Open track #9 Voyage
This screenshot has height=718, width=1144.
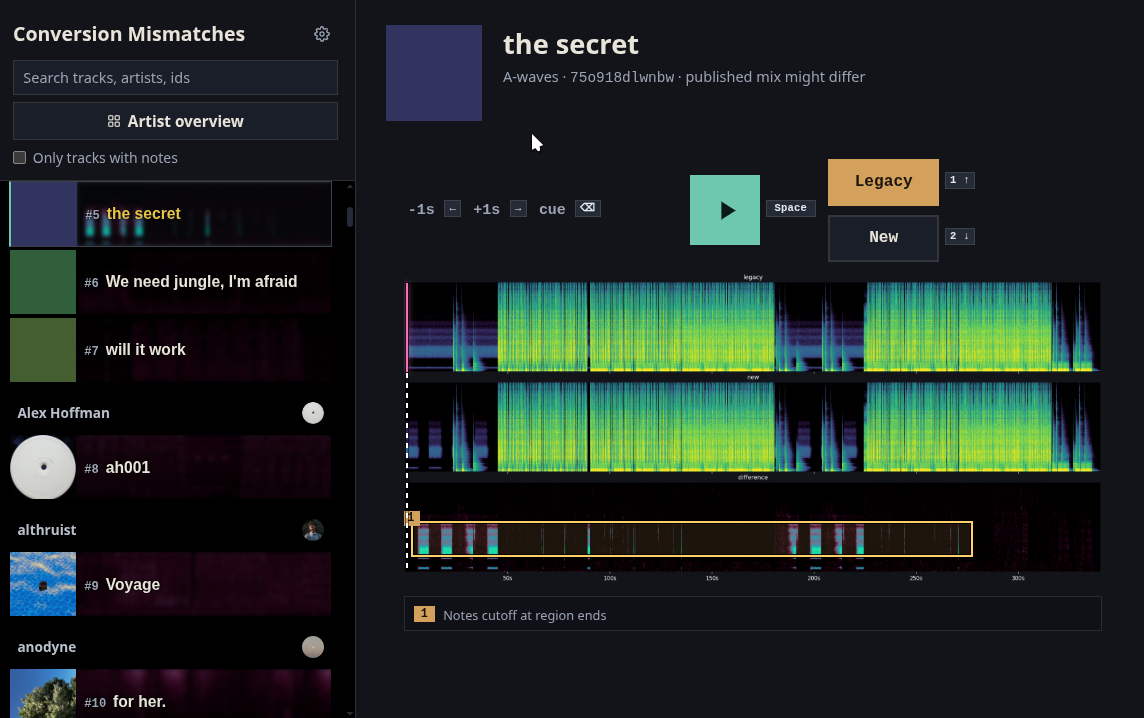(x=171, y=584)
